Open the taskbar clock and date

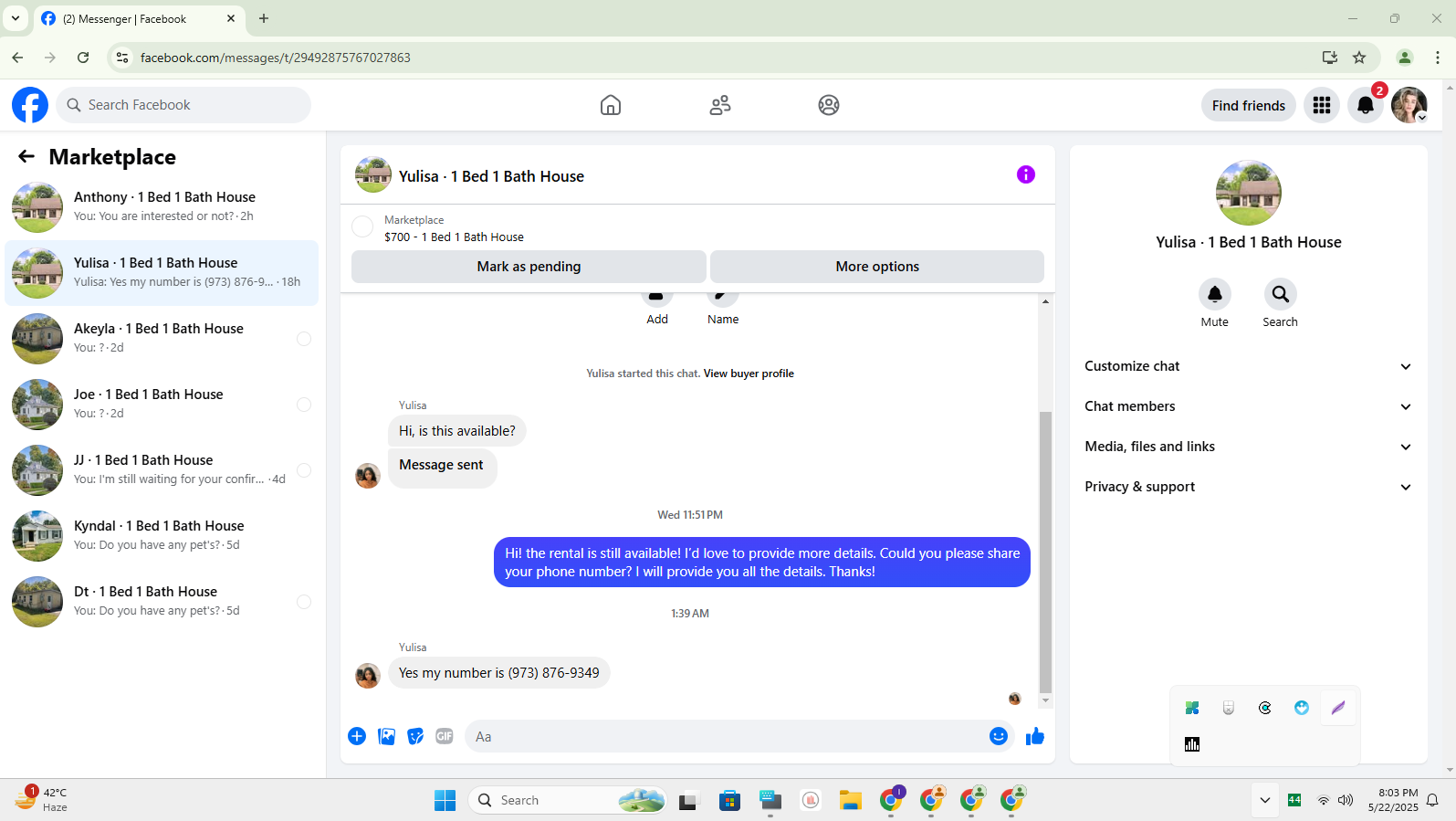click(x=1393, y=800)
